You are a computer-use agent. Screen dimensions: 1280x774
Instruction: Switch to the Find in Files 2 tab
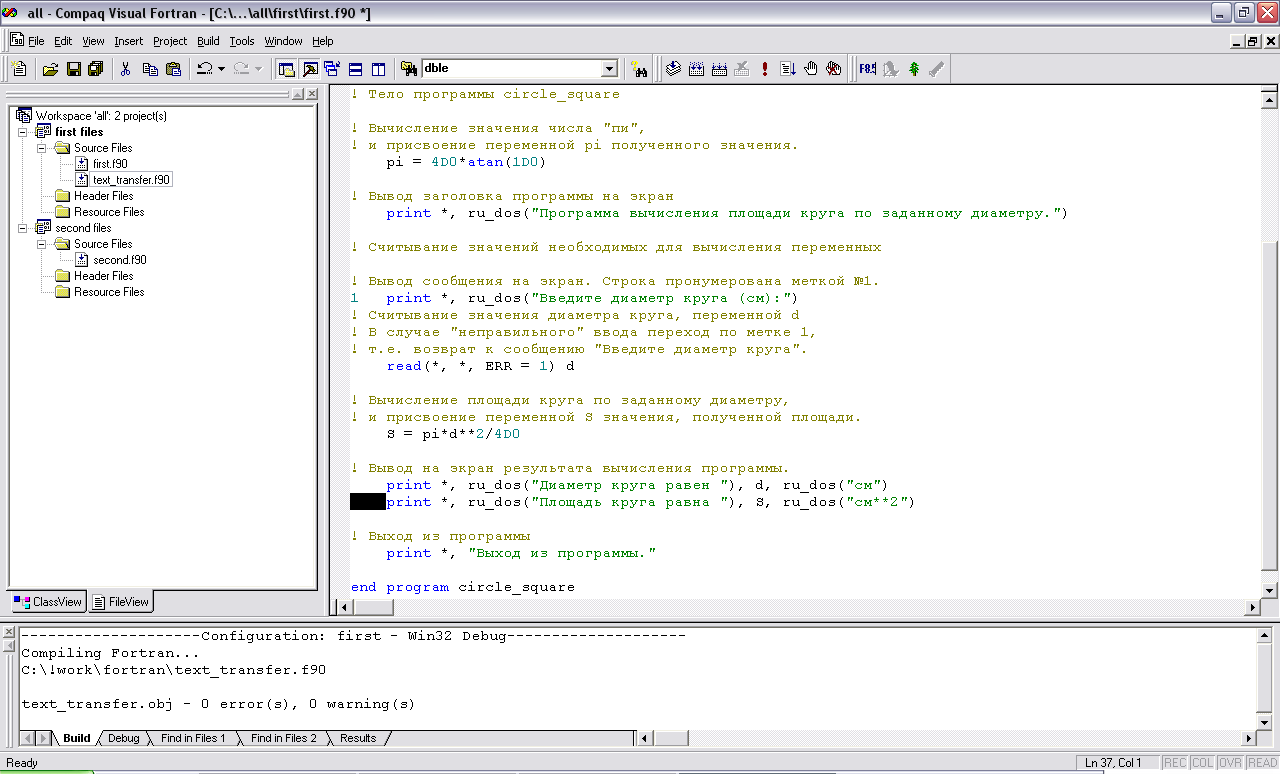[283, 738]
